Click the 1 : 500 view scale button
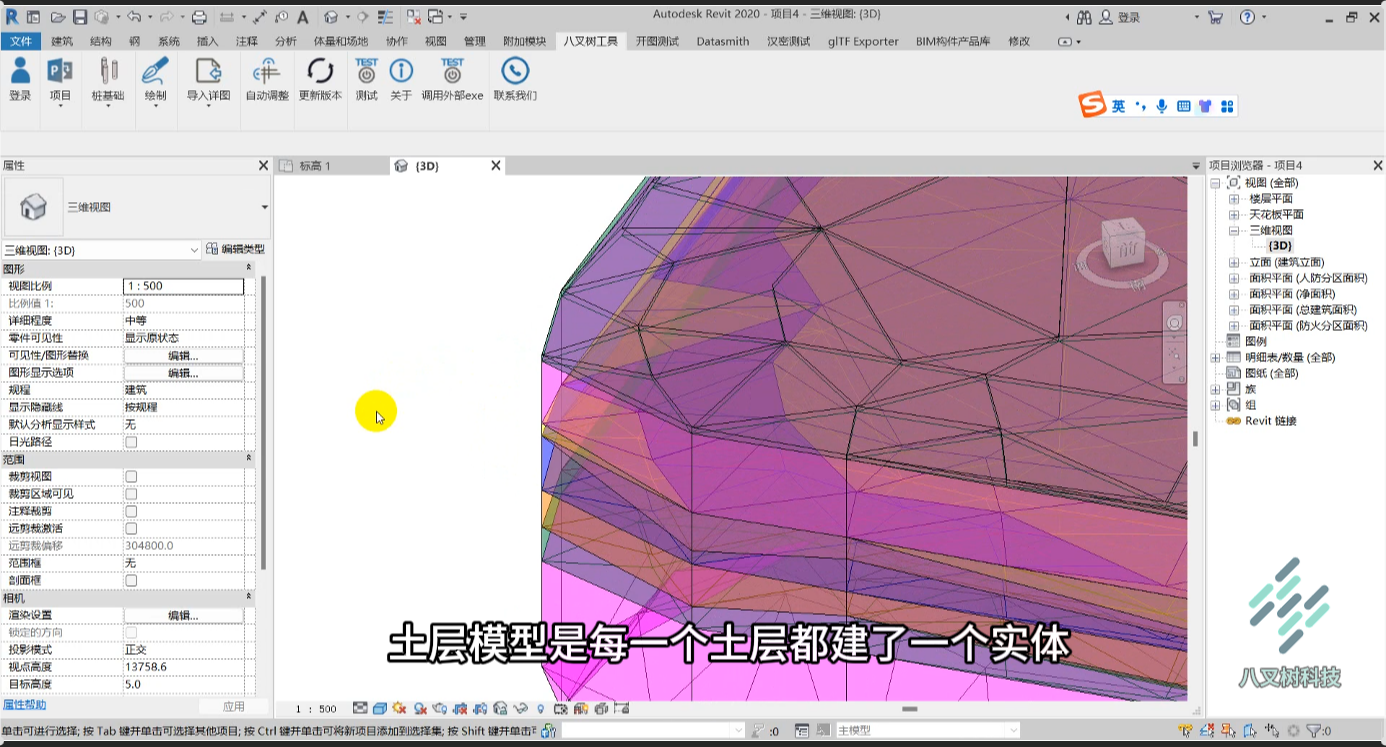 (x=316, y=709)
